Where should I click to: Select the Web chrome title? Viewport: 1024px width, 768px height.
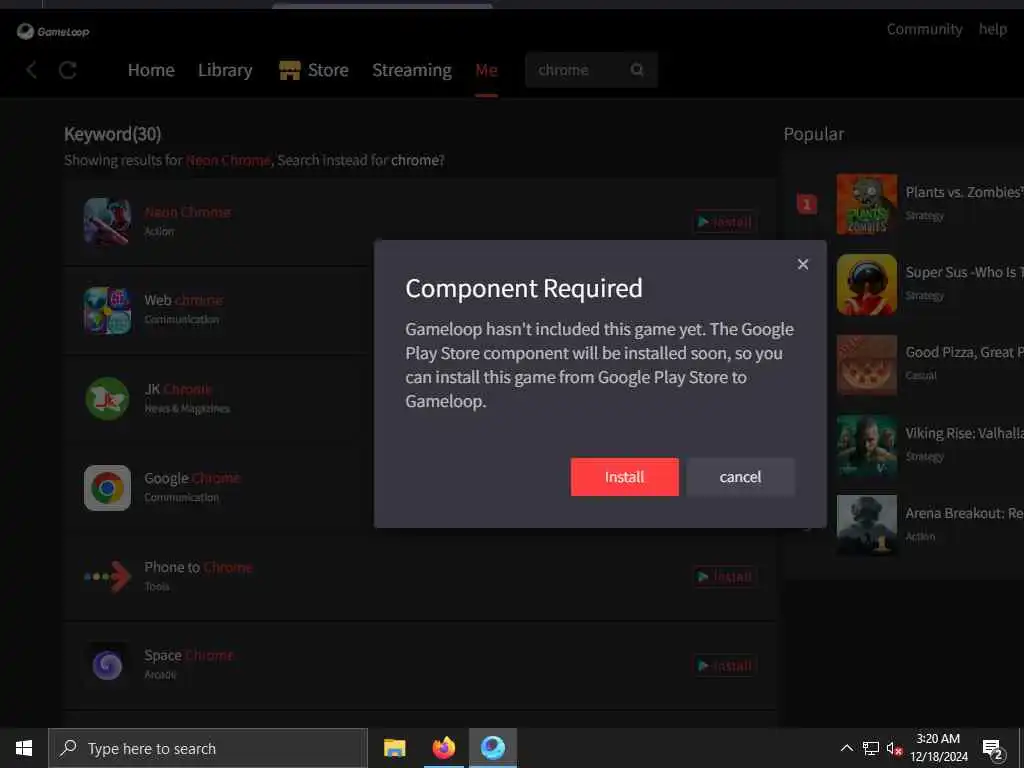click(x=184, y=300)
